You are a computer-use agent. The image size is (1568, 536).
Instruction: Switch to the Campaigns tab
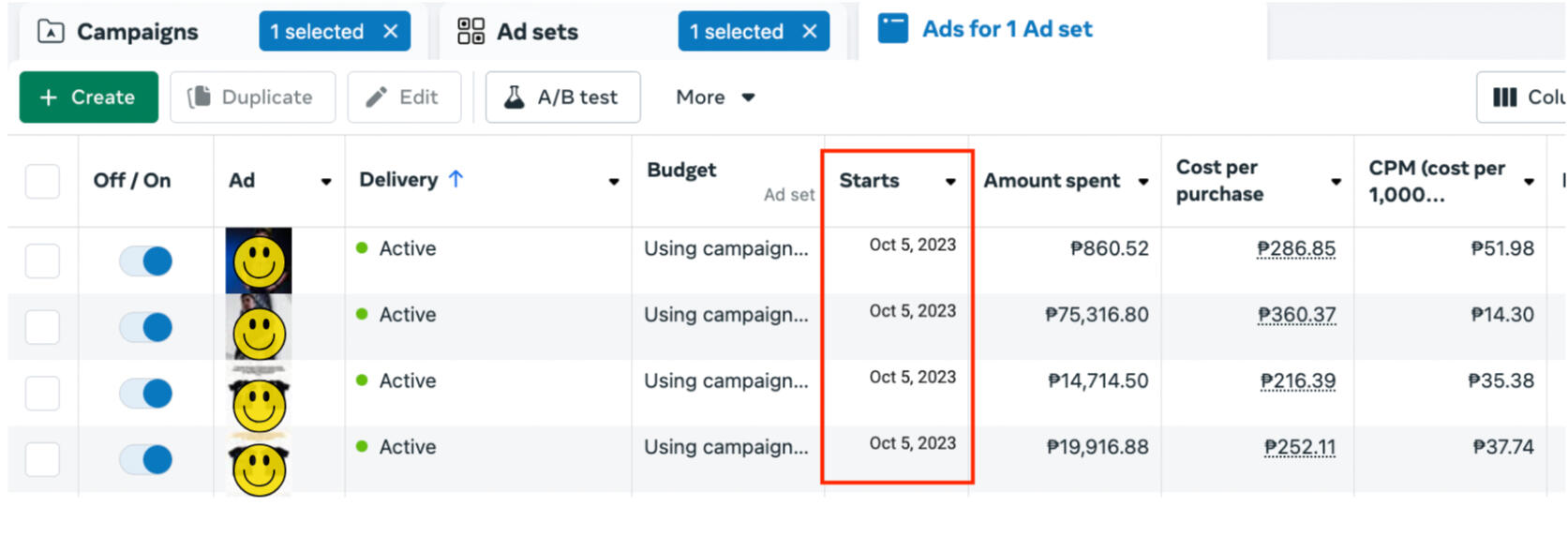pyautogui.click(x=137, y=32)
